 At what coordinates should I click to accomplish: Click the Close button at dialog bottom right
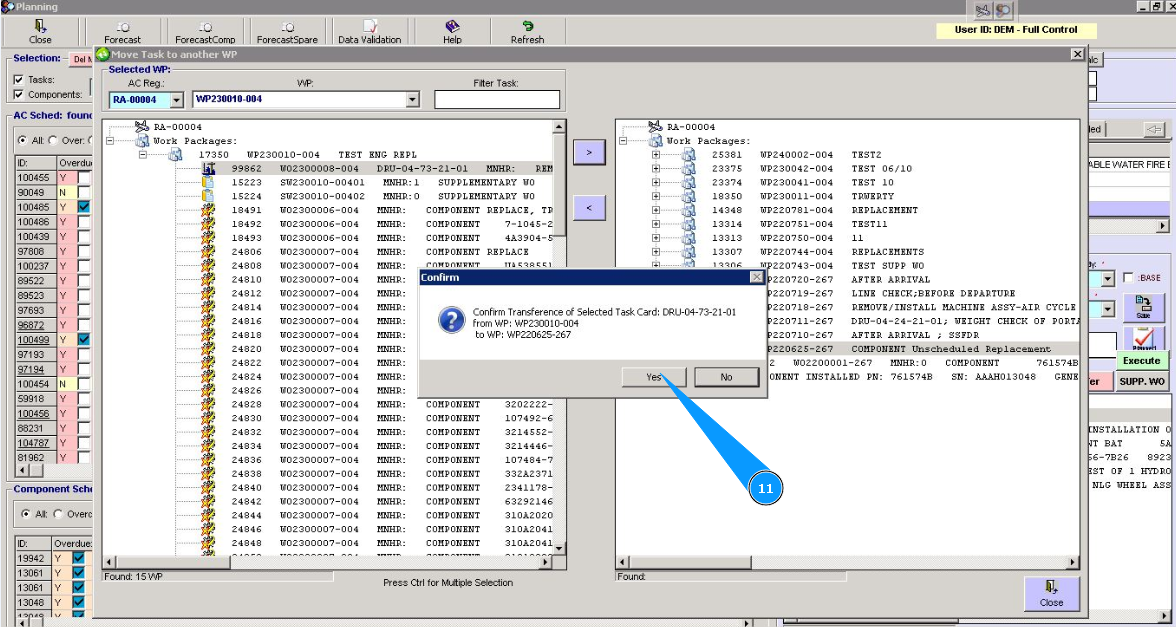pyautogui.click(x=1051, y=593)
